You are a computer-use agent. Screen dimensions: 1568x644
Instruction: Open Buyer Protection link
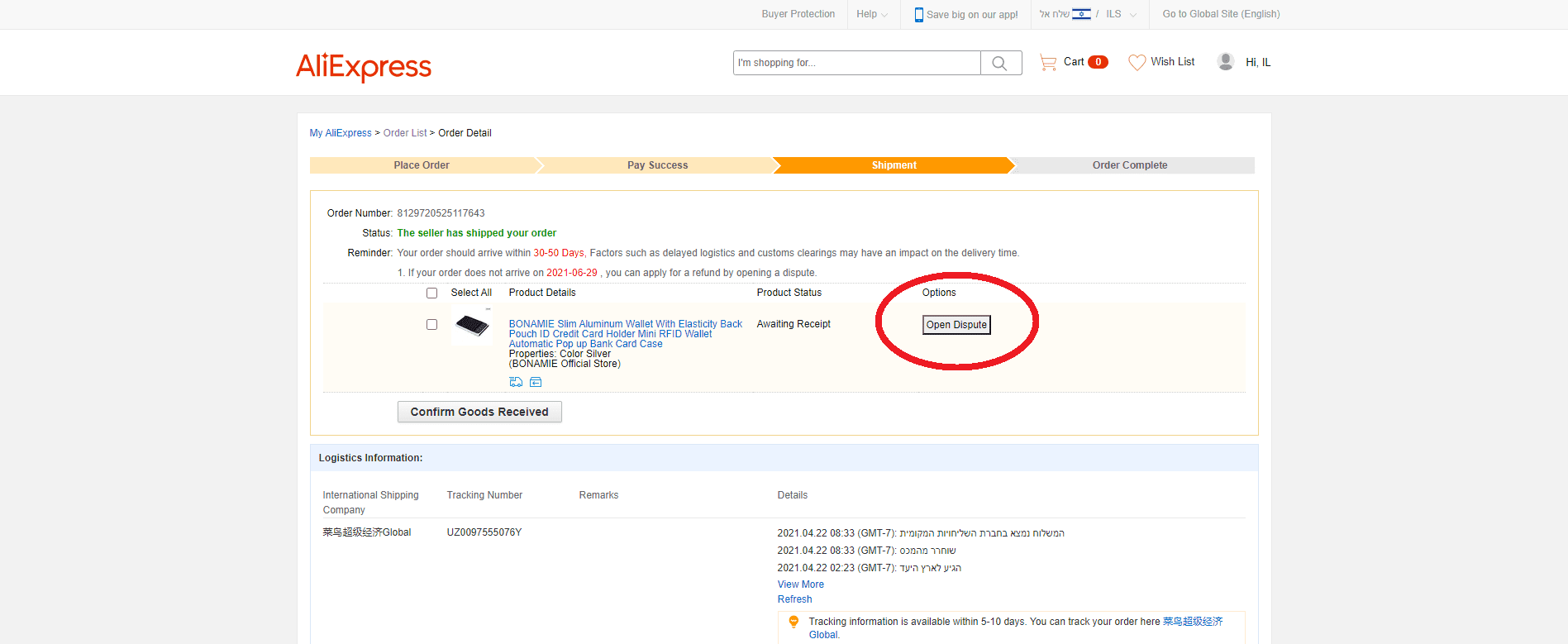pos(798,14)
